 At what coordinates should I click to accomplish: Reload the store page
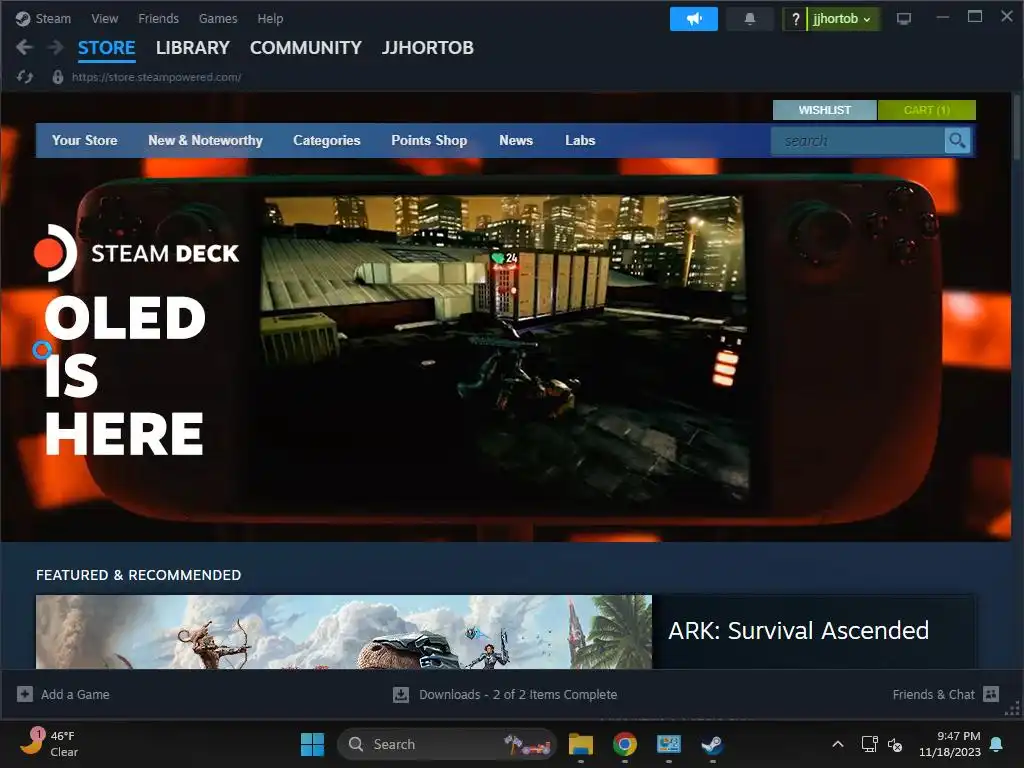pyautogui.click(x=25, y=77)
